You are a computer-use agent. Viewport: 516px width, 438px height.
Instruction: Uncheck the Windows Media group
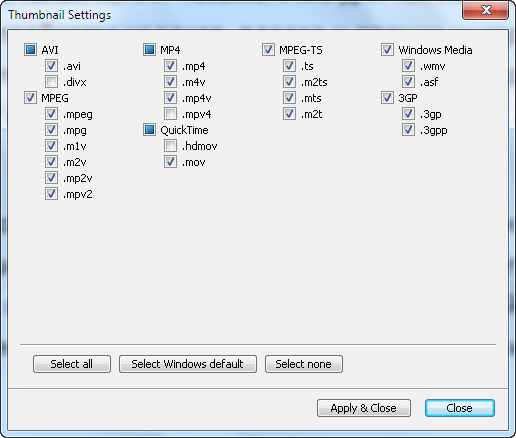[x=387, y=50]
